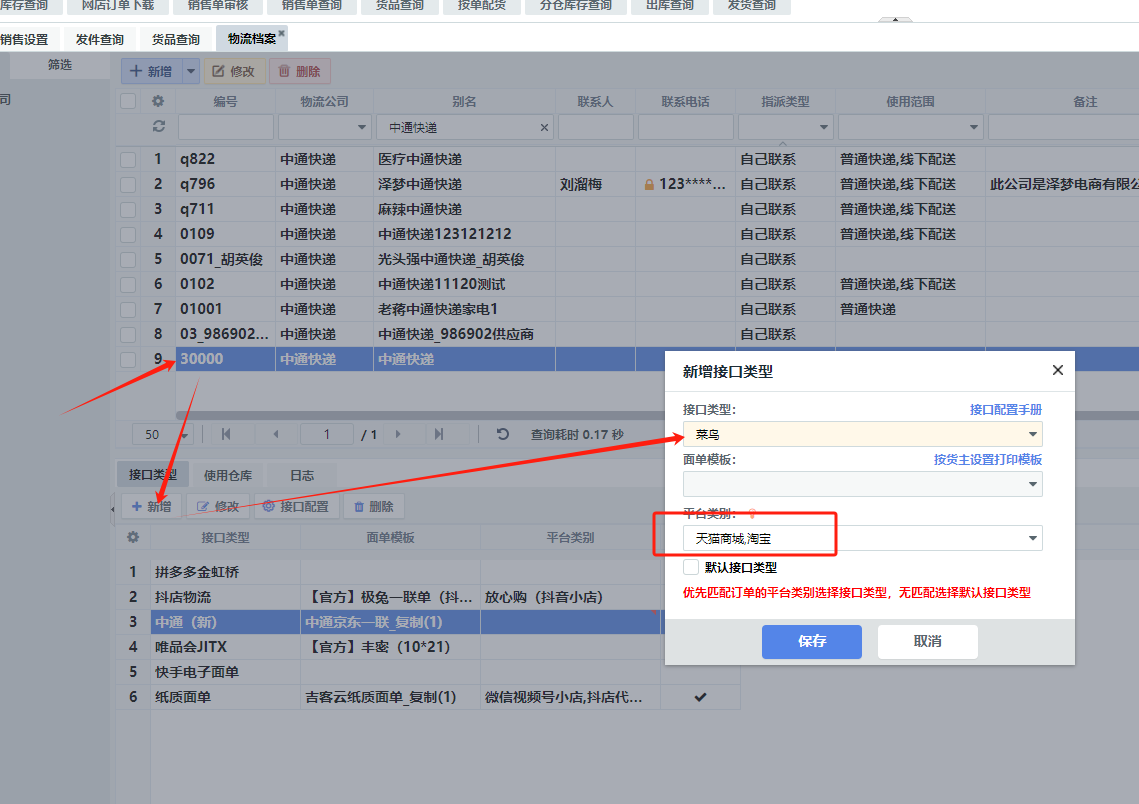Check the 默认接口类型 checkbox
This screenshot has height=804, width=1139.
[x=691, y=567]
